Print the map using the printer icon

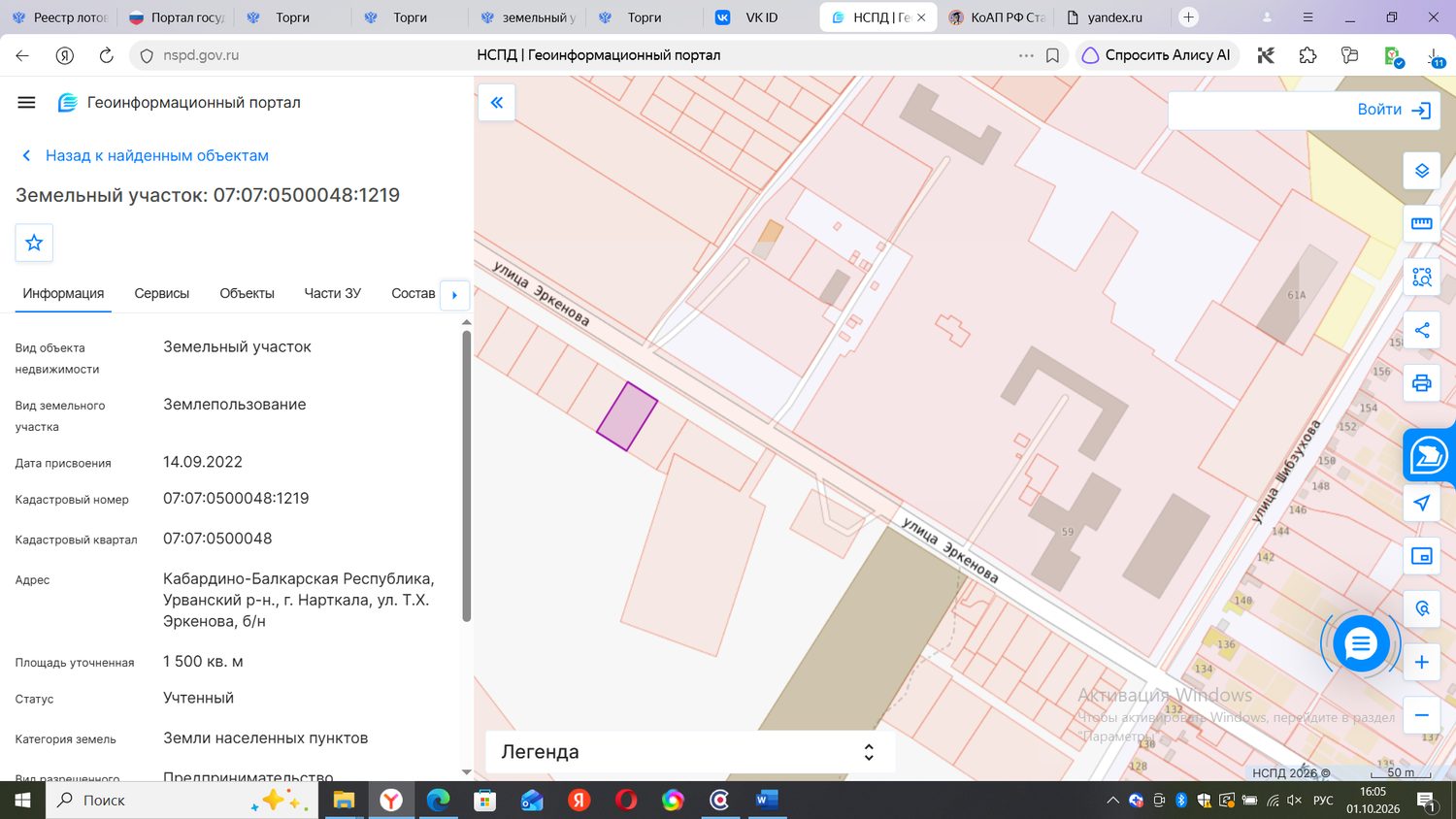[x=1421, y=382]
